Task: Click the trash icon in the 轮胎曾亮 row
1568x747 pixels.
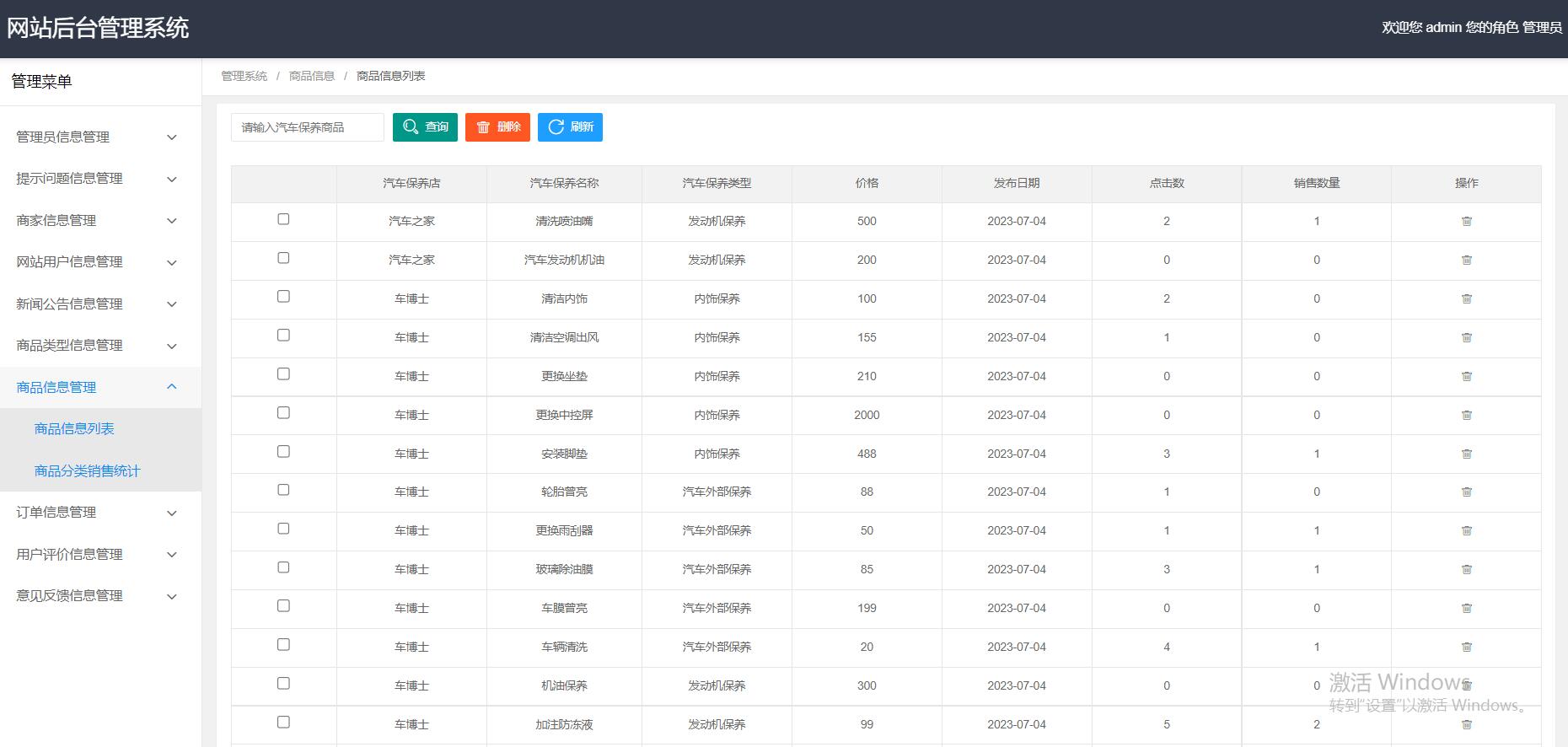Action: 1466,492
